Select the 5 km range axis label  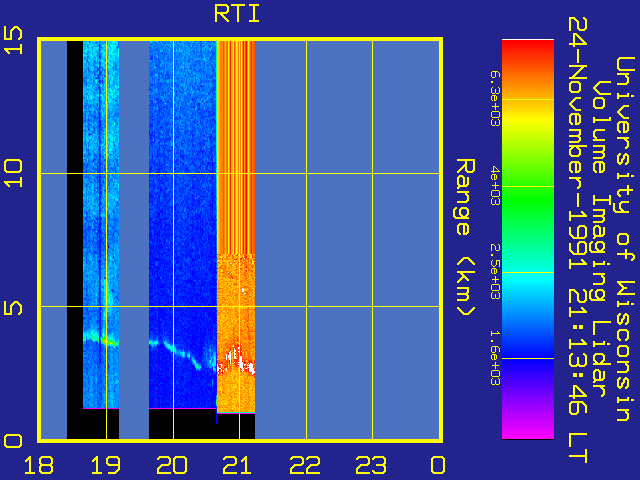(13, 307)
